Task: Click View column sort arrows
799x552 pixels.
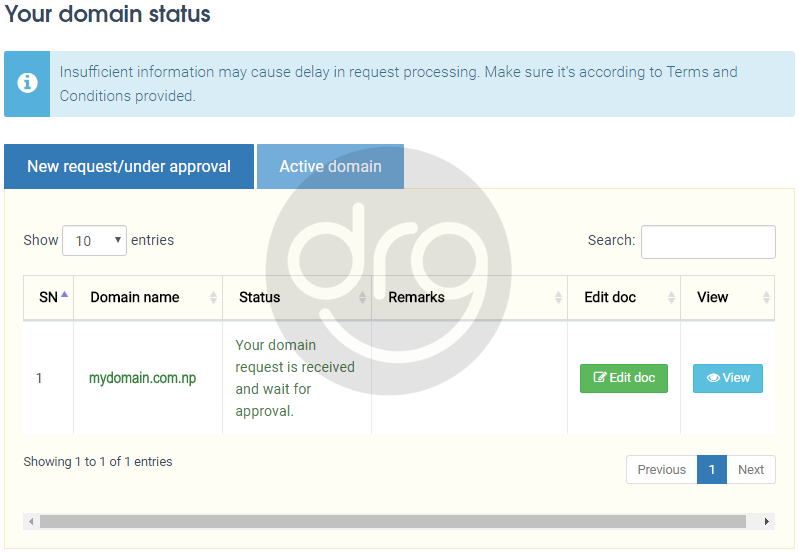Action: click(766, 298)
